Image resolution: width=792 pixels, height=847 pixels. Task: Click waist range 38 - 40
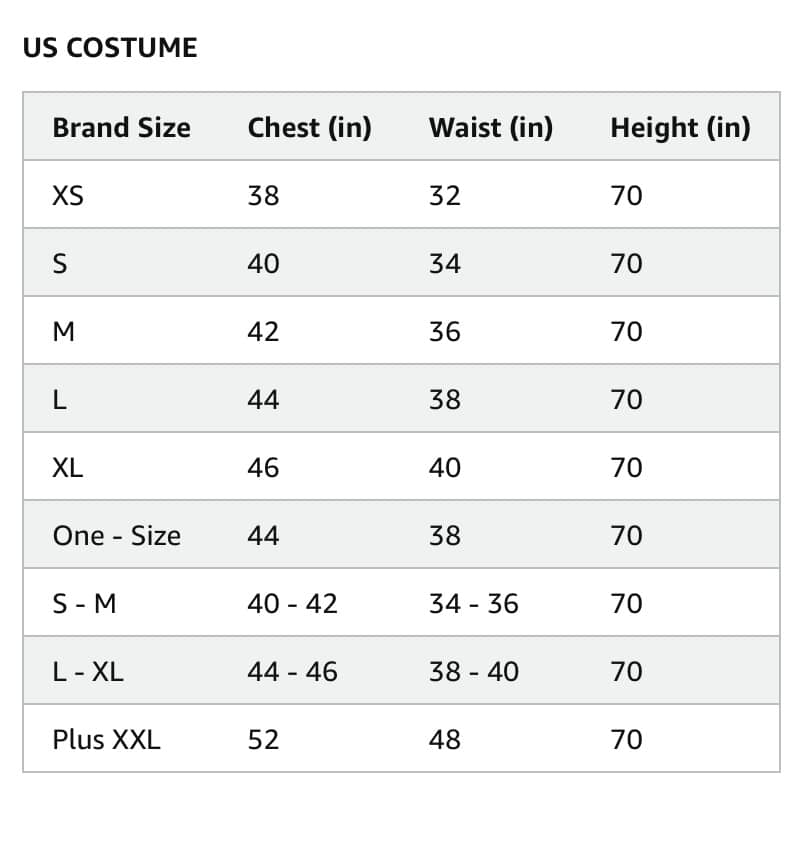474,672
